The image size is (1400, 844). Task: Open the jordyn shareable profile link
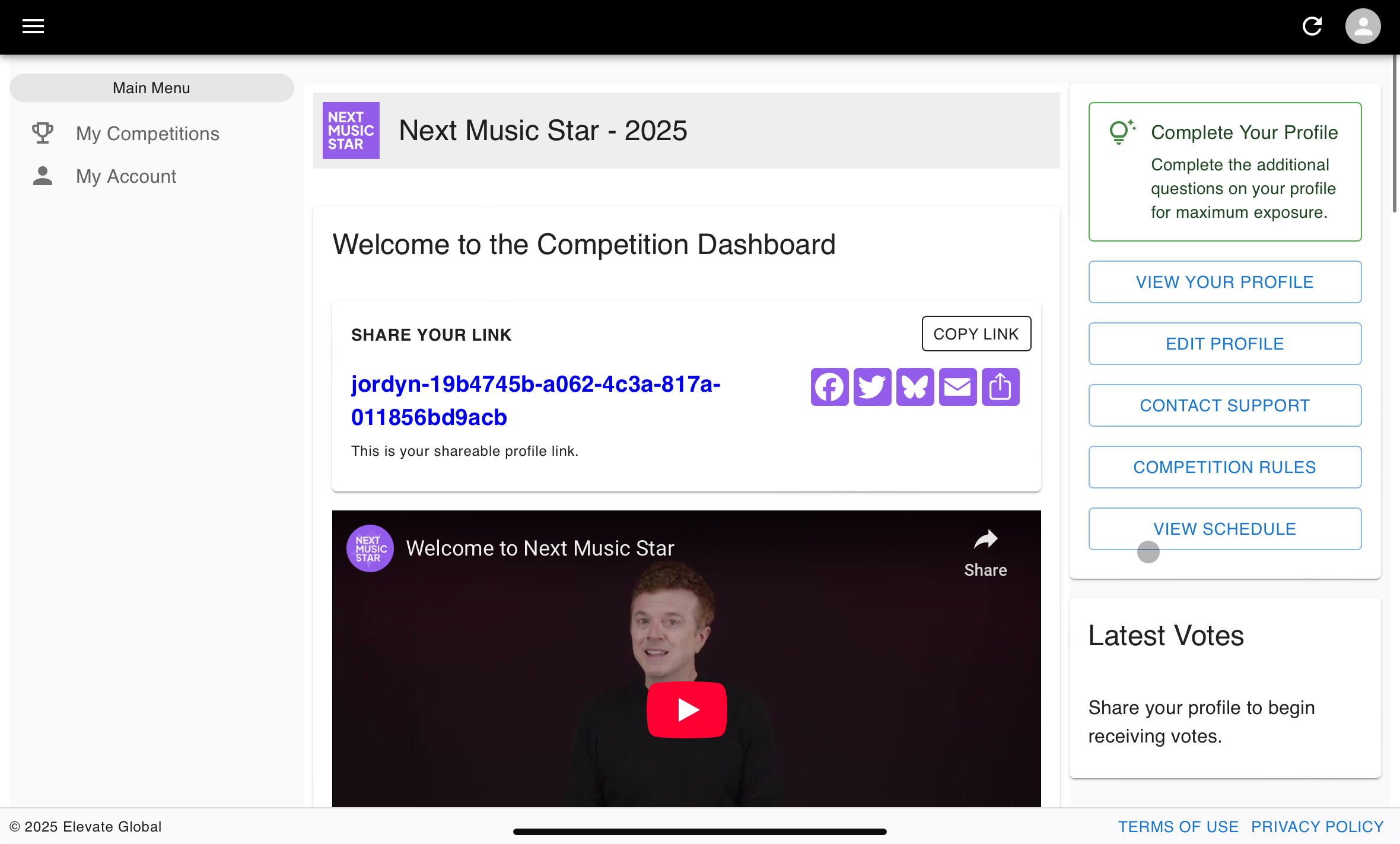click(x=535, y=401)
